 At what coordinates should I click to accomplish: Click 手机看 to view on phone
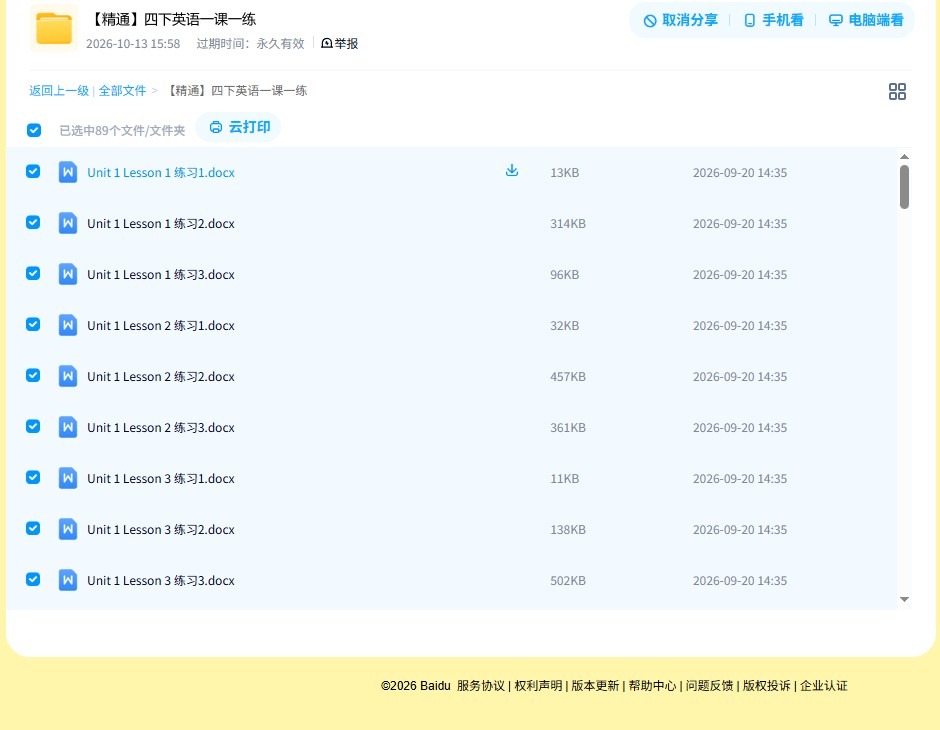coord(773,20)
